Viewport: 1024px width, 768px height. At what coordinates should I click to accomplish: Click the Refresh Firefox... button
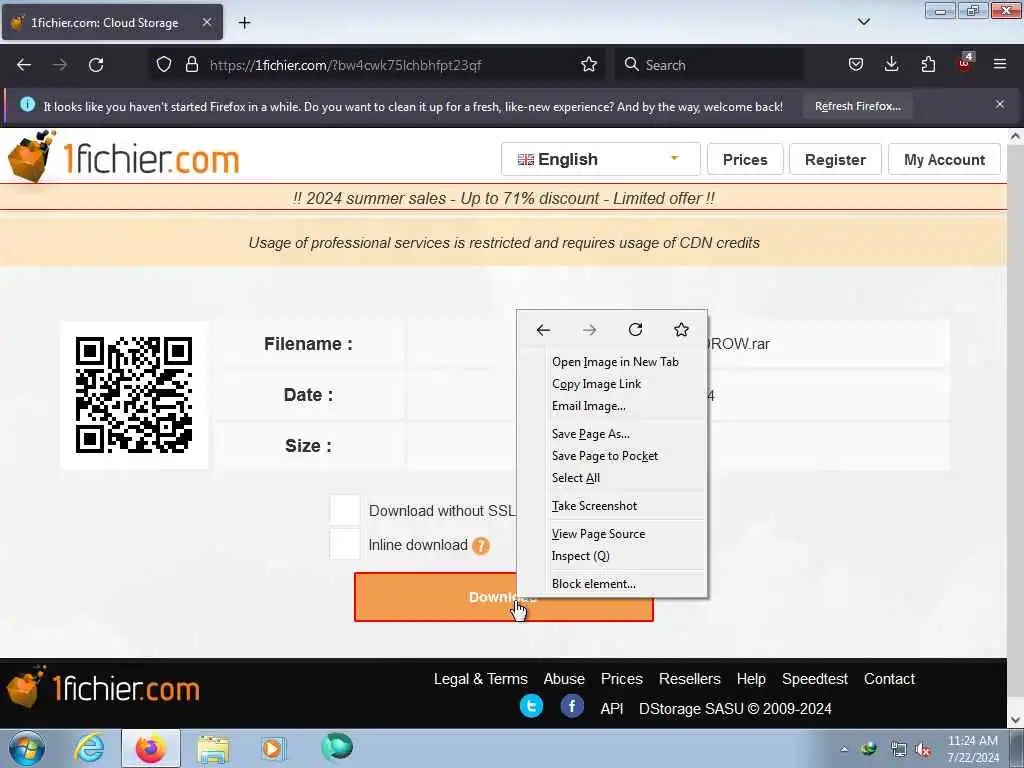857,106
